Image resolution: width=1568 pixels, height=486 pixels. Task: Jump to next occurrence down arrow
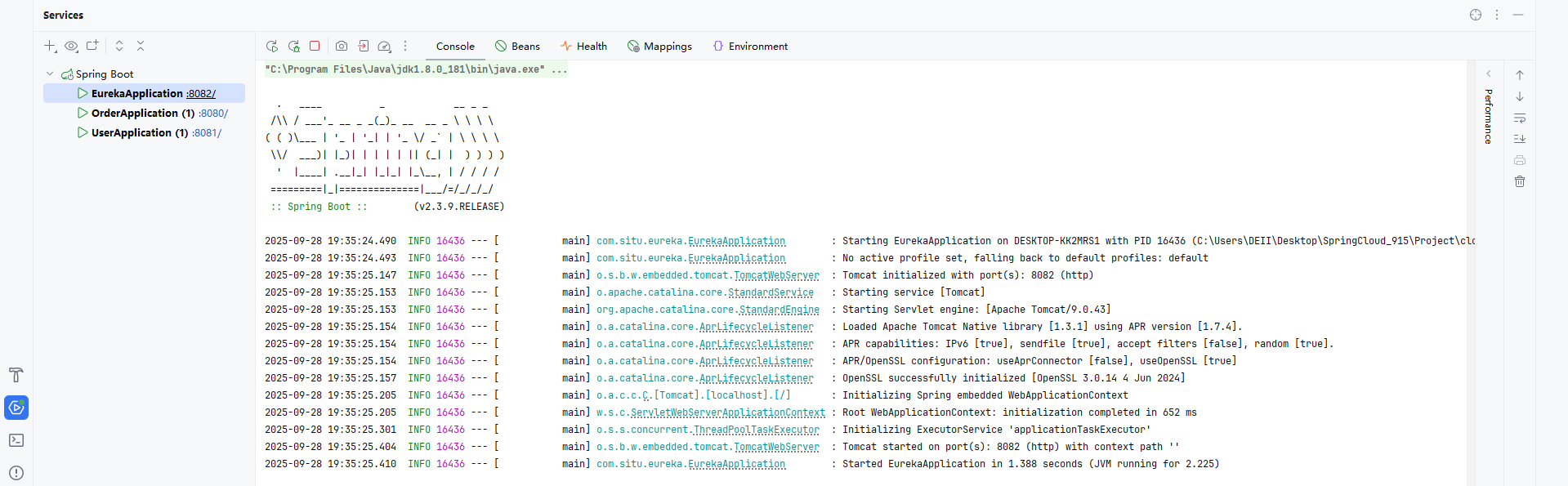pyautogui.click(x=1520, y=96)
